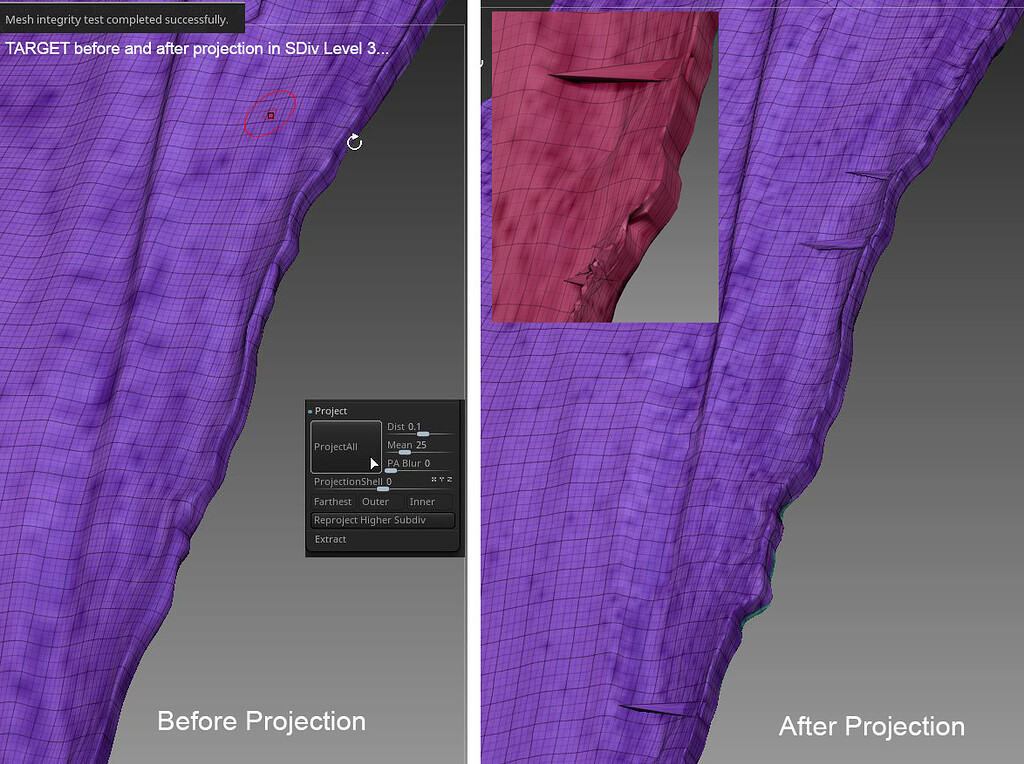Click the circular rotate-view icon near the divider
The height and width of the screenshot is (764, 1024).
tap(354, 142)
